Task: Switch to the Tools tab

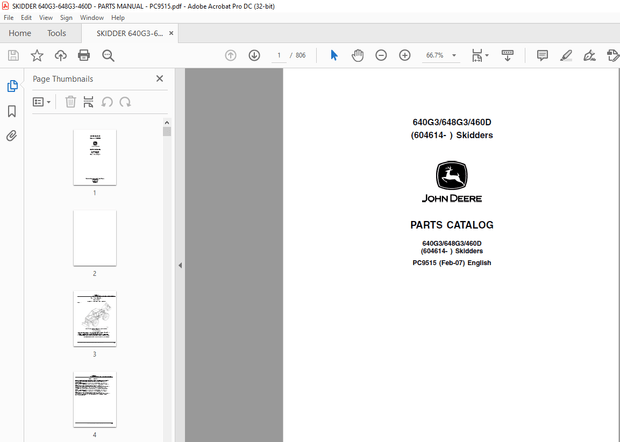Action: tap(57, 33)
